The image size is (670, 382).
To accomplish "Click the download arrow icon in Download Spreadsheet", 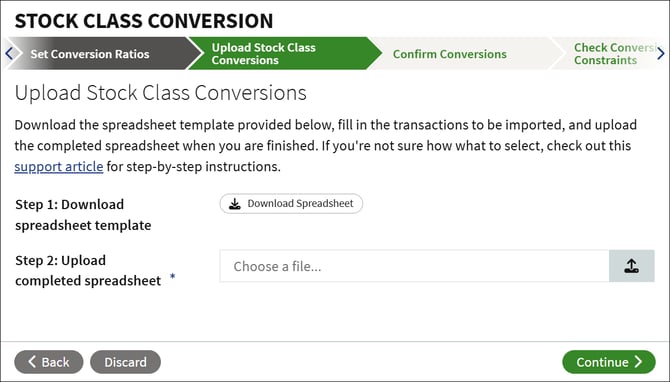I will pos(235,203).
